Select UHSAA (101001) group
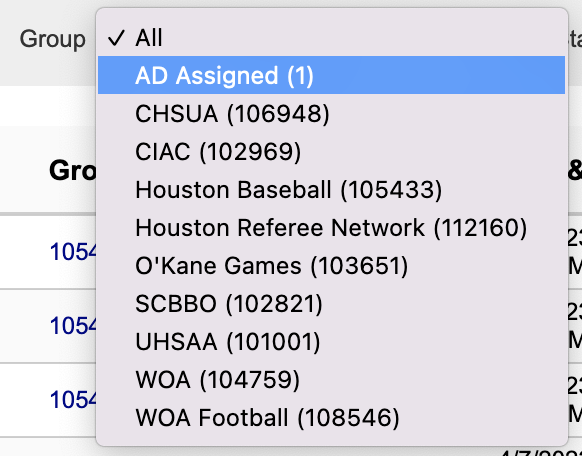The image size is (582, 456). click(331, 342)
